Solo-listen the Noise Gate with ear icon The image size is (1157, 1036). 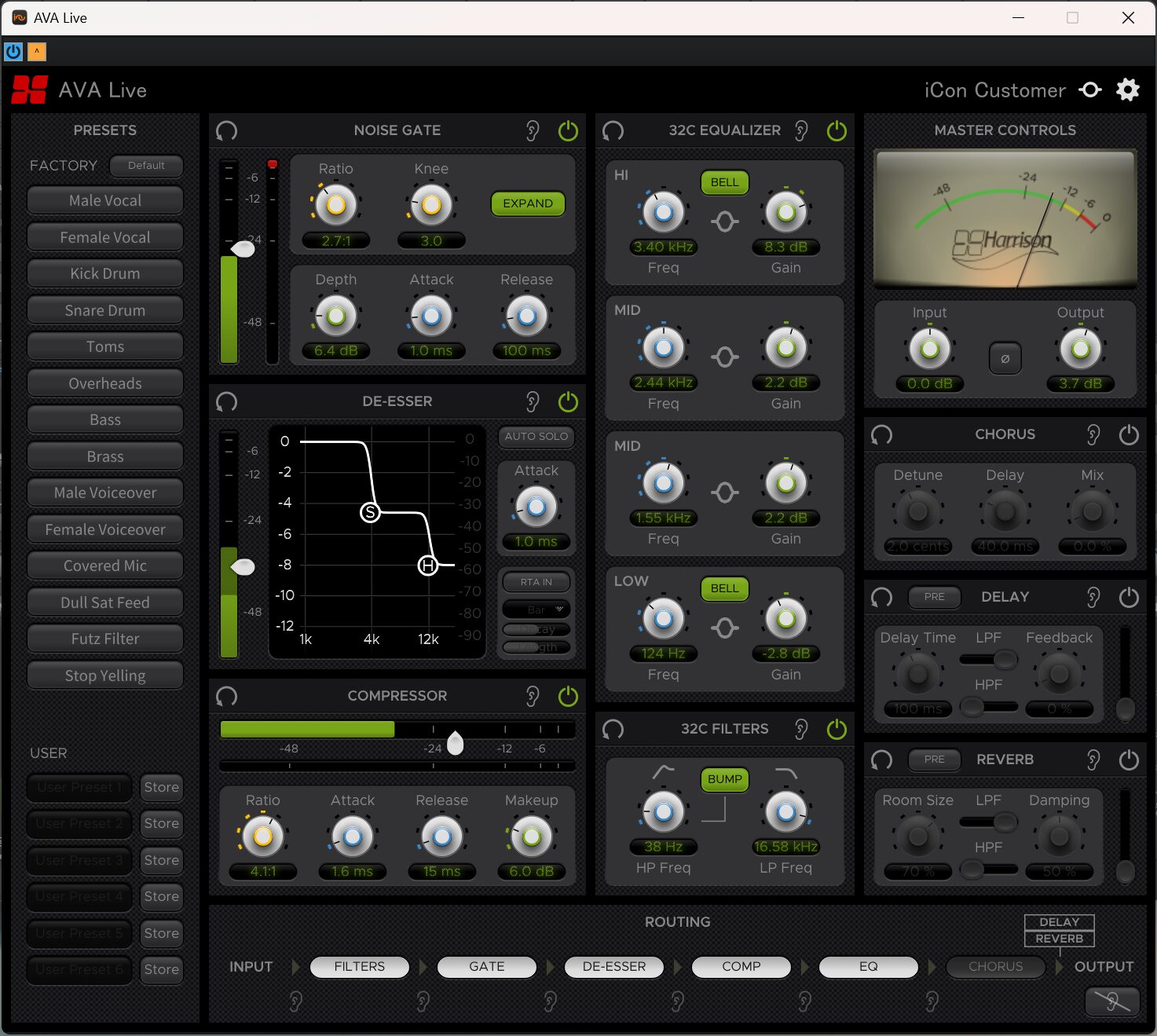click(x=533, y=130)
